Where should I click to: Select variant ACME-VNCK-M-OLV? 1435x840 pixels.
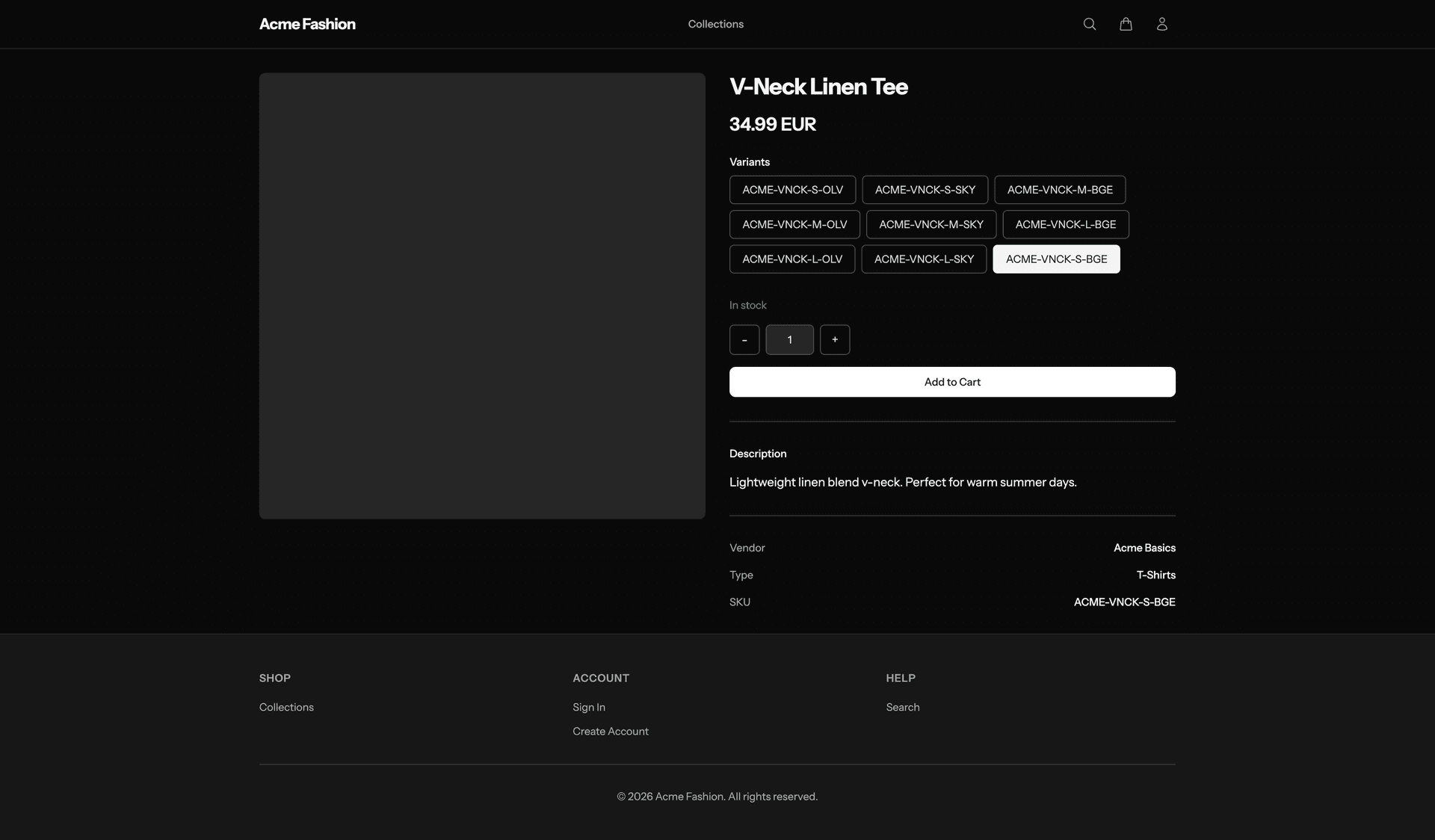794,224
